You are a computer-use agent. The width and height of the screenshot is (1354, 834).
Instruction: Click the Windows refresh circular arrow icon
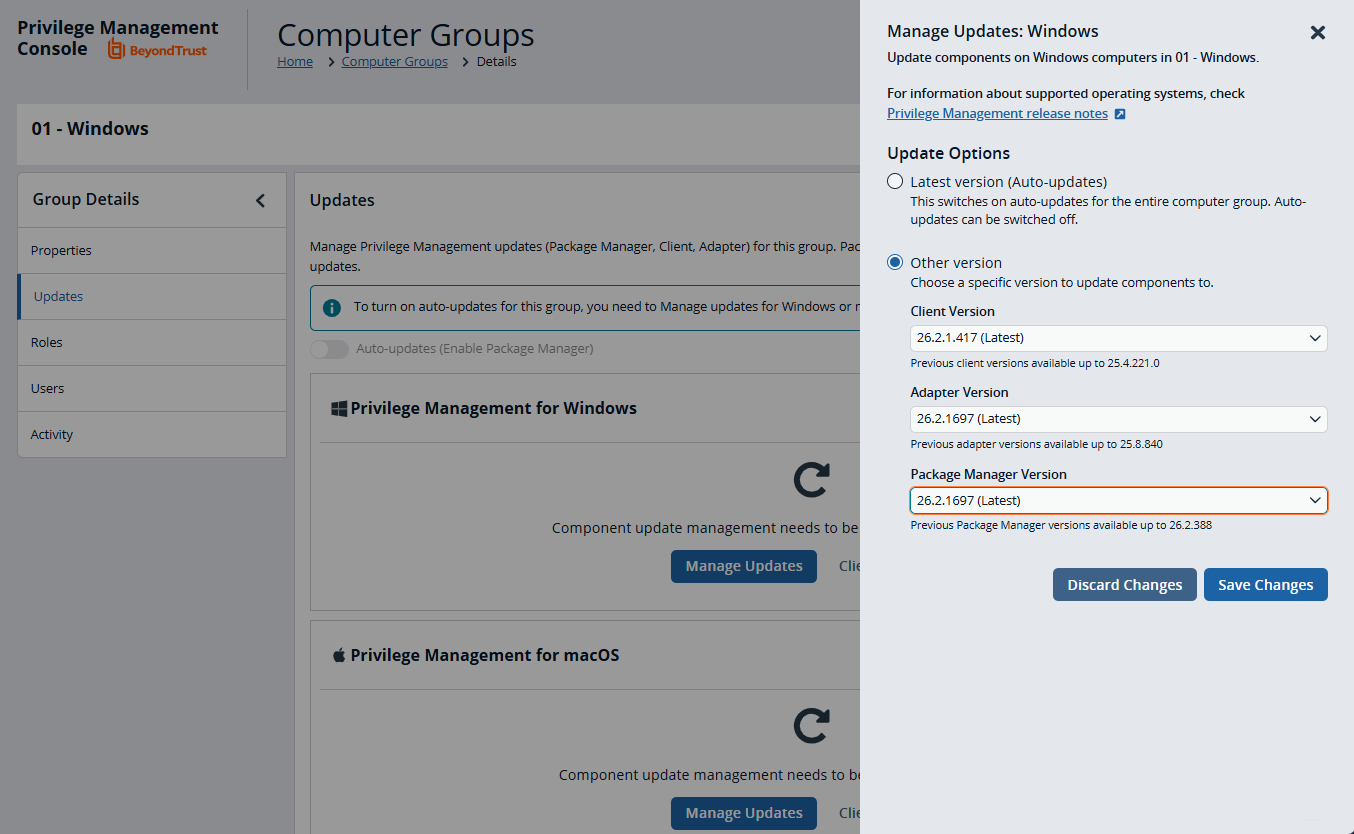[x=811, y=479]
